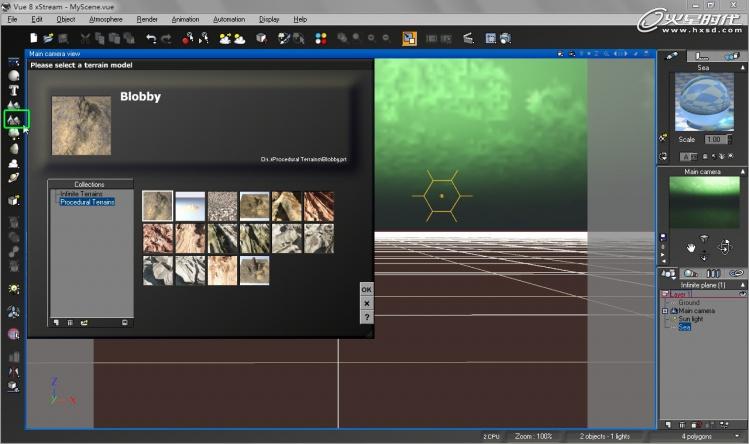Click the Sea material sphere preview
Image resolution: width=749 pixels, height=444 pixels.
point(704,102)
